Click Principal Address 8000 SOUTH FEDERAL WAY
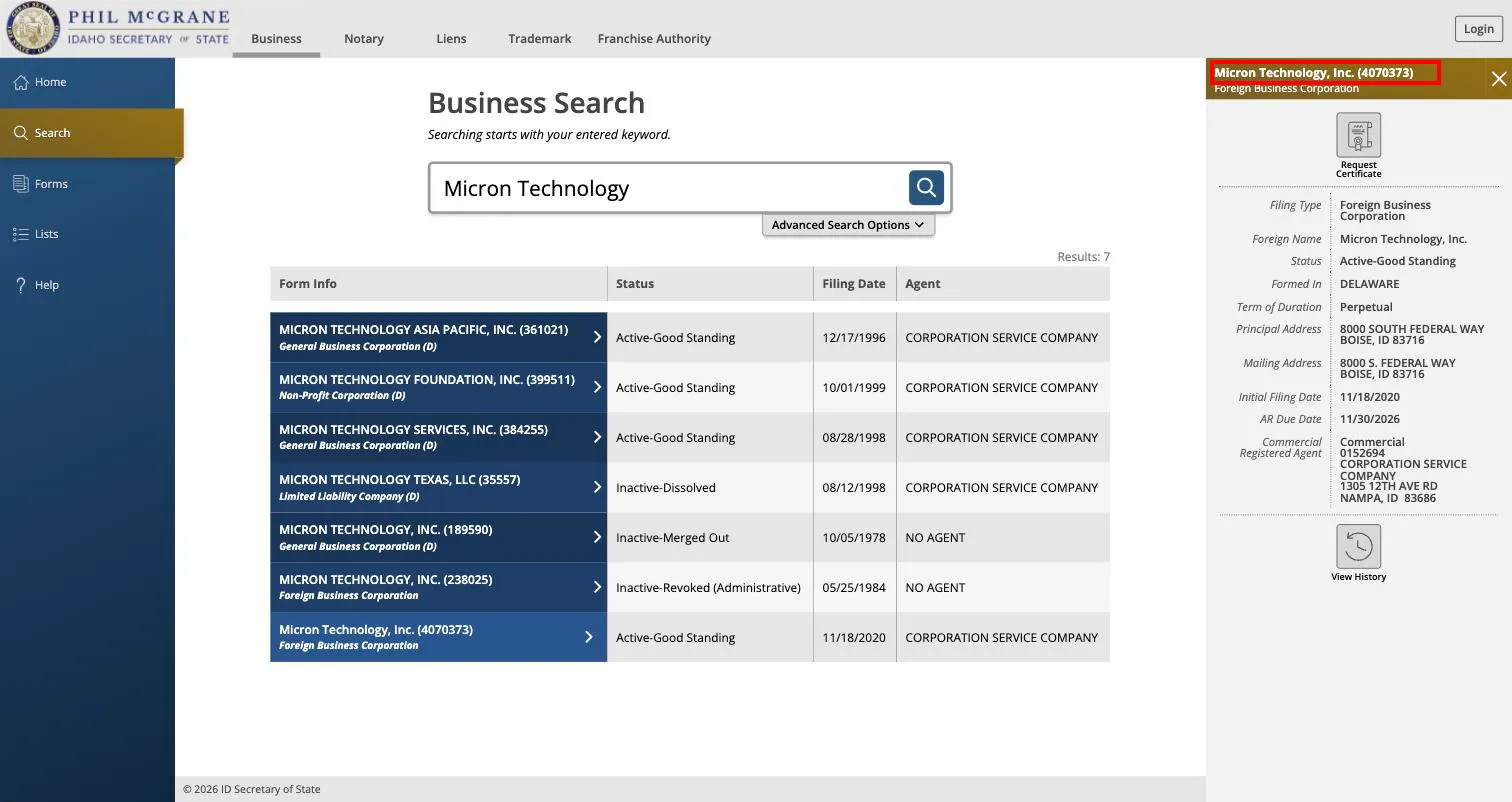 pos(1412,329)
